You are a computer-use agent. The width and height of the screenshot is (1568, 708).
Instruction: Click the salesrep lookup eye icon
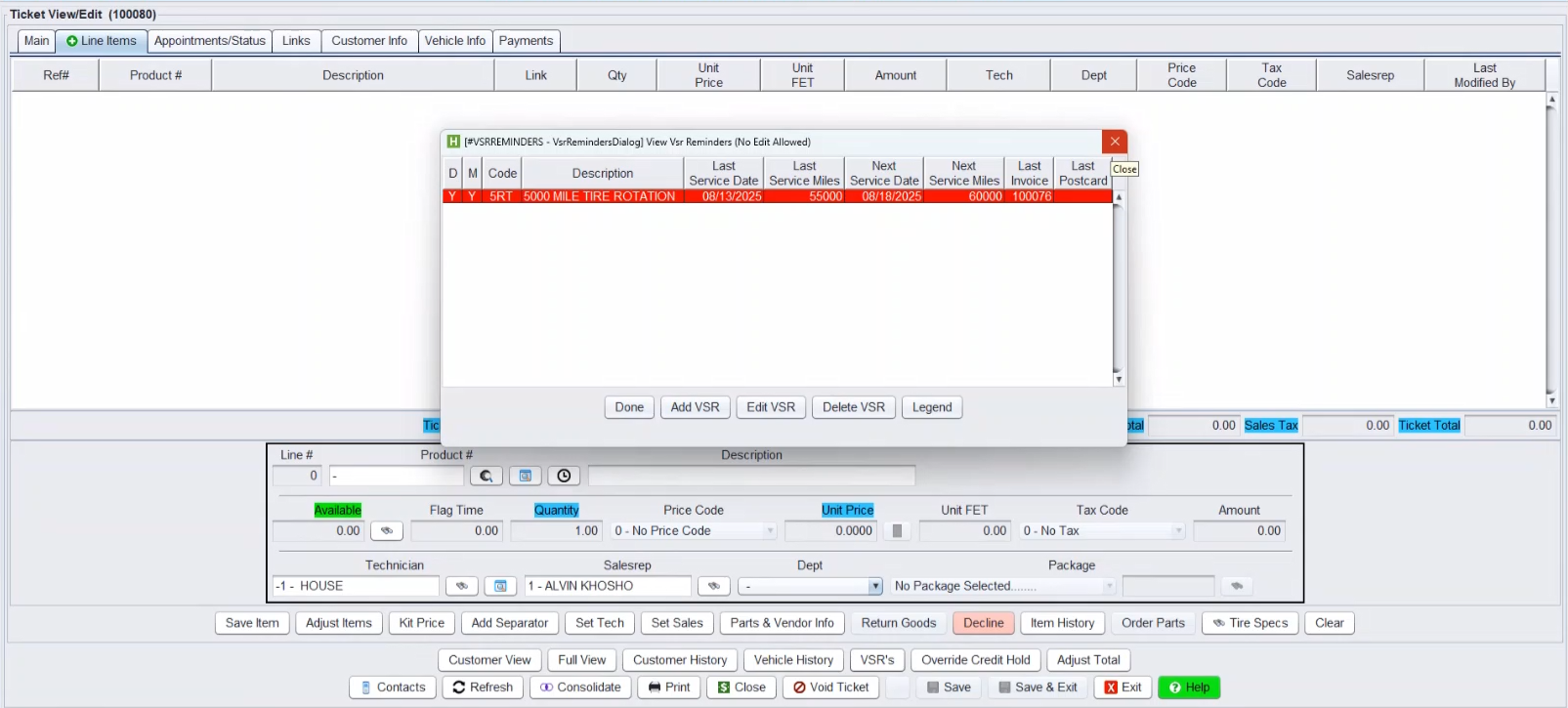click(x=713, y=586)
